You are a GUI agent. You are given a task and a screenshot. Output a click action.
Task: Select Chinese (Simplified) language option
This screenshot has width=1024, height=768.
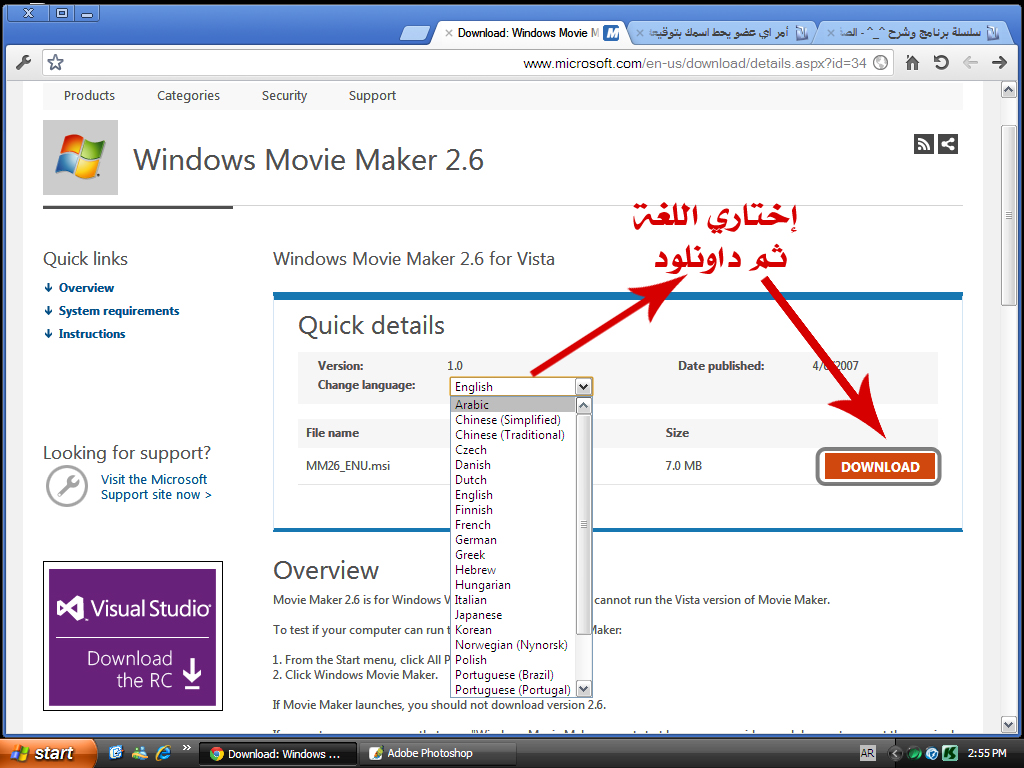pyautogui.click(x=513, y=420)
